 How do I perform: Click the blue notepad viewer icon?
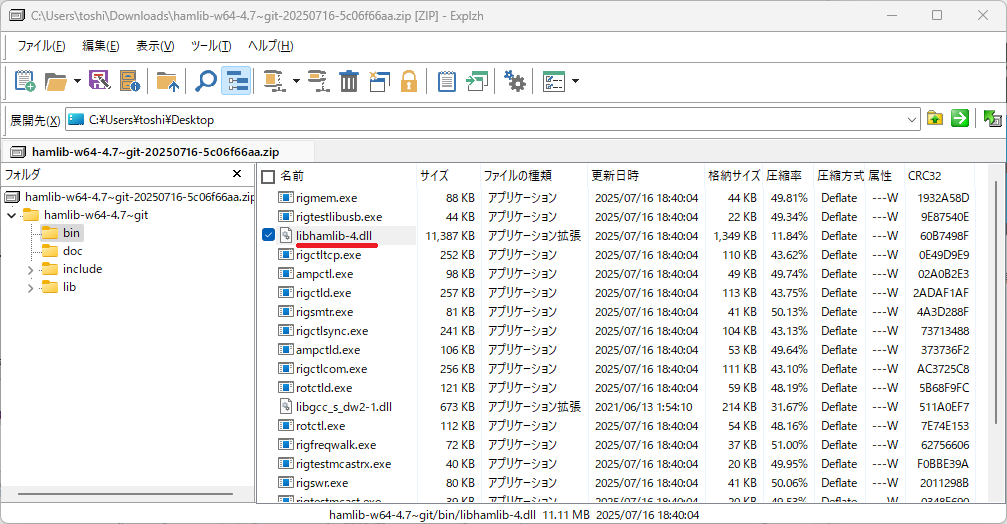(446, 81)
